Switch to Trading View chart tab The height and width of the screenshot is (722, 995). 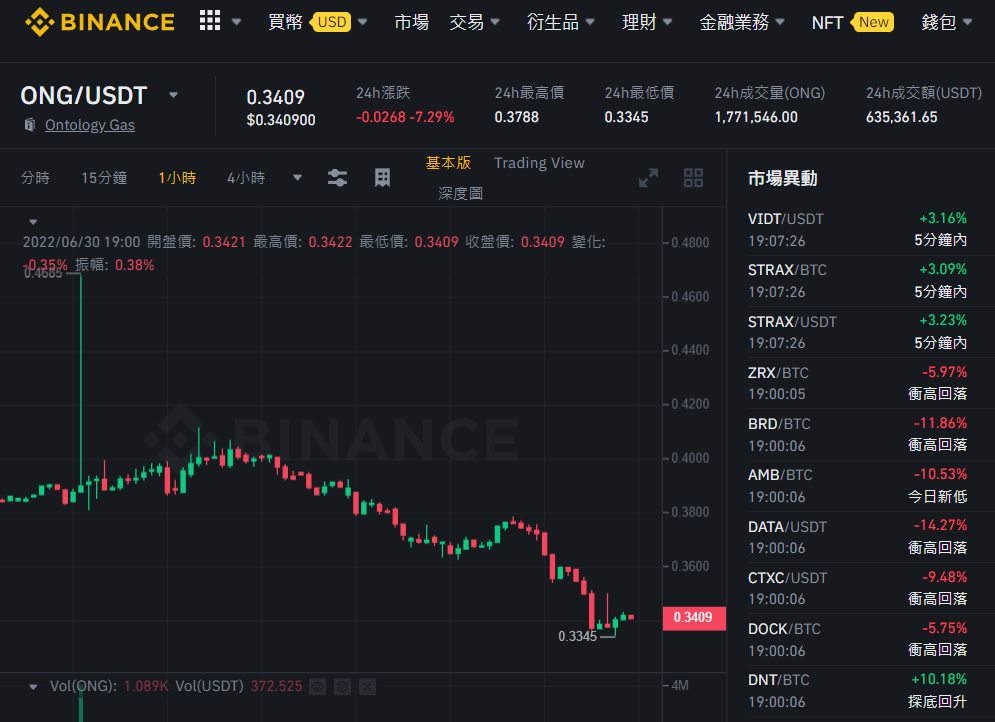tap(539, 163)
